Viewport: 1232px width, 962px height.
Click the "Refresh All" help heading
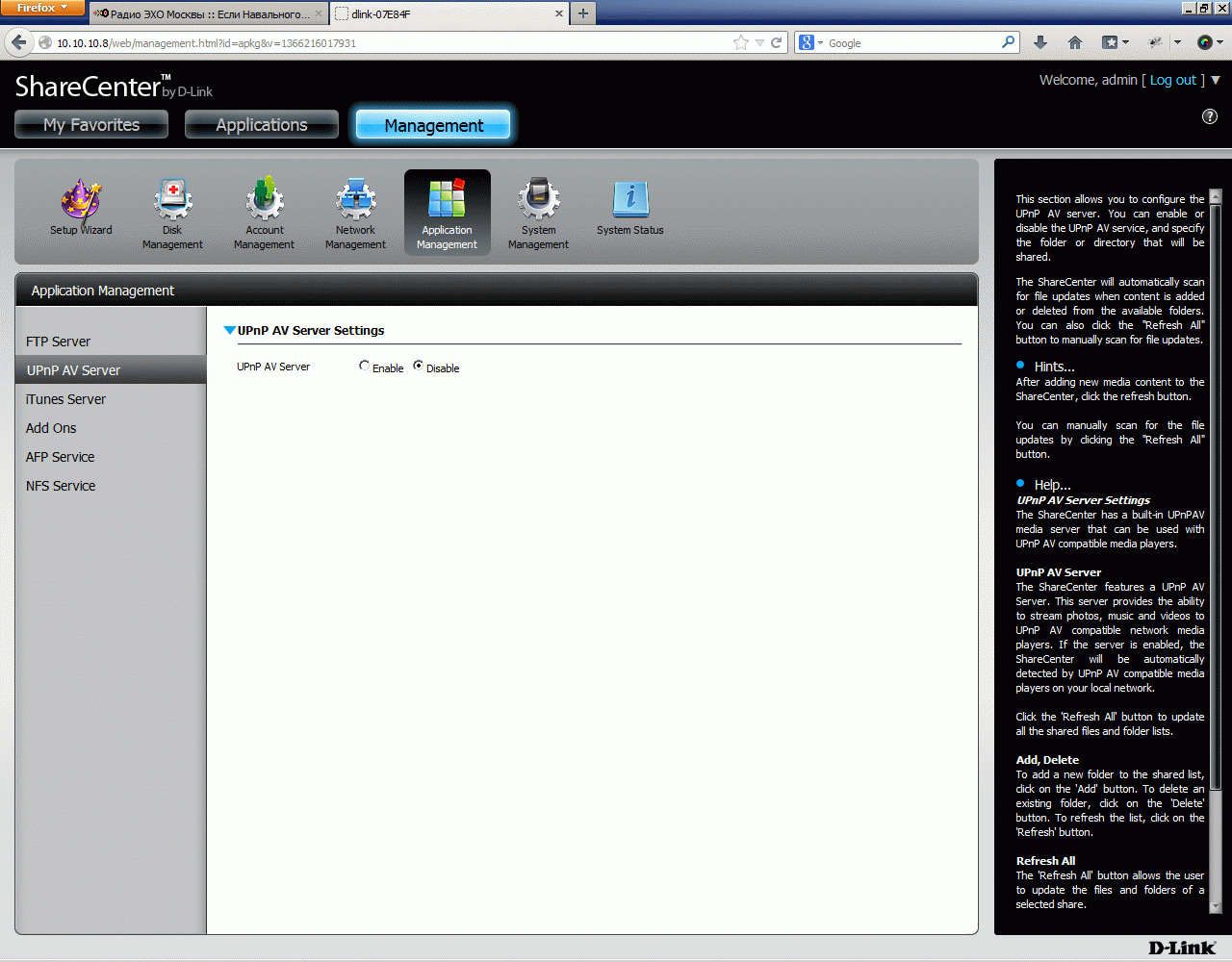(1045, 861)
